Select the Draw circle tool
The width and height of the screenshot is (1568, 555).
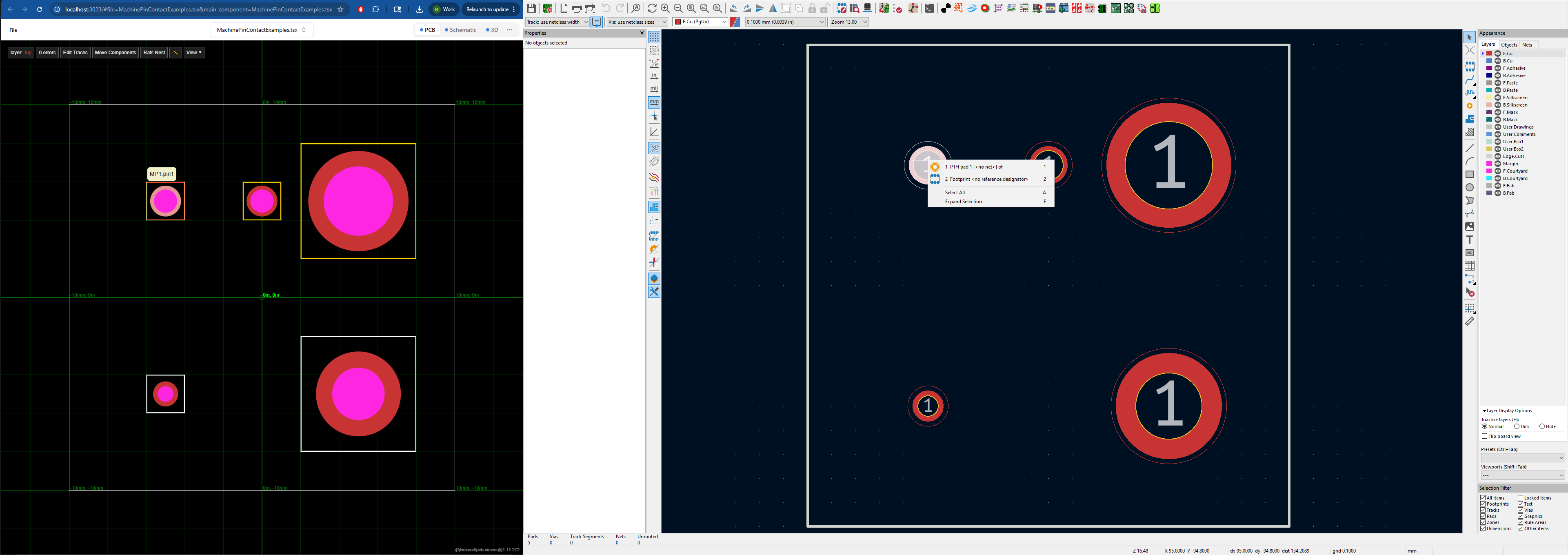pyautogui.click(x=1469, y=187)
